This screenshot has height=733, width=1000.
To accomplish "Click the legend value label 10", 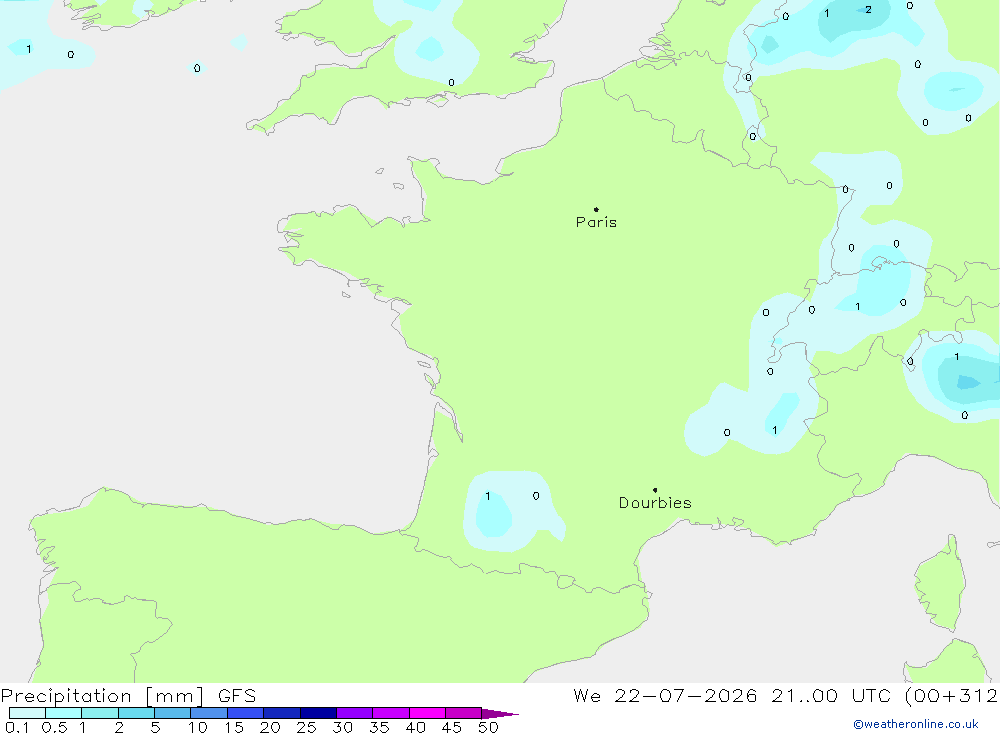I will click(198, 727).
